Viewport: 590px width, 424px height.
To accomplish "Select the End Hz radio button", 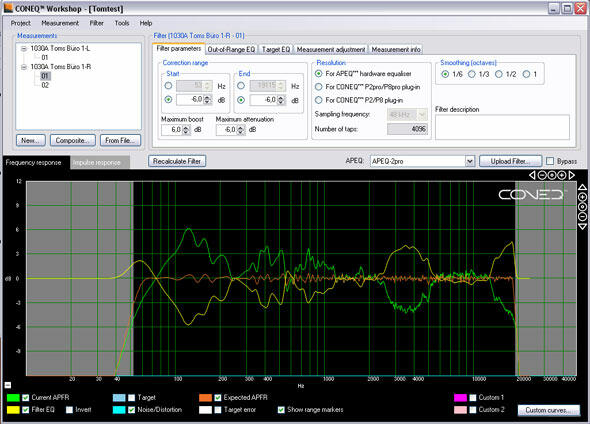I will click(x=241, y=86).
